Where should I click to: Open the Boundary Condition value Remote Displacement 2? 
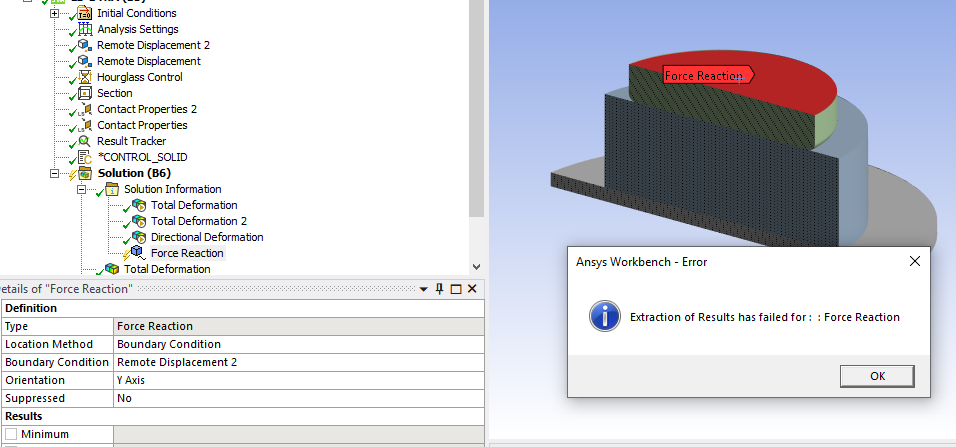[299, 362]
